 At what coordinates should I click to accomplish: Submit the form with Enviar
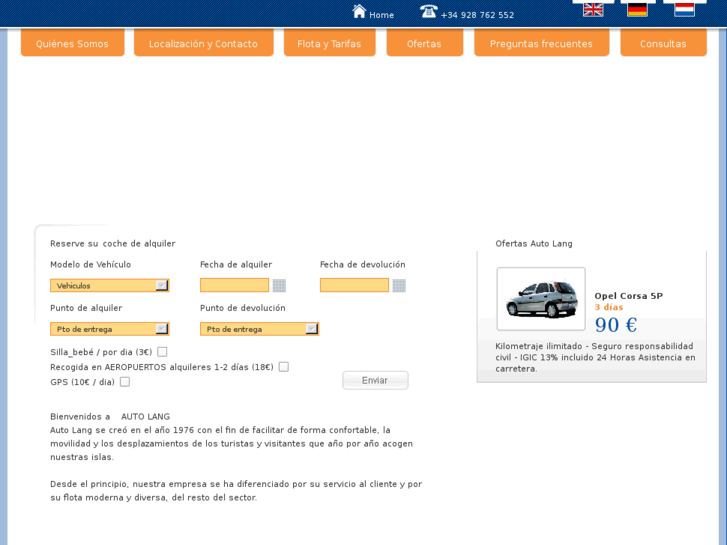tap(375, 380)
